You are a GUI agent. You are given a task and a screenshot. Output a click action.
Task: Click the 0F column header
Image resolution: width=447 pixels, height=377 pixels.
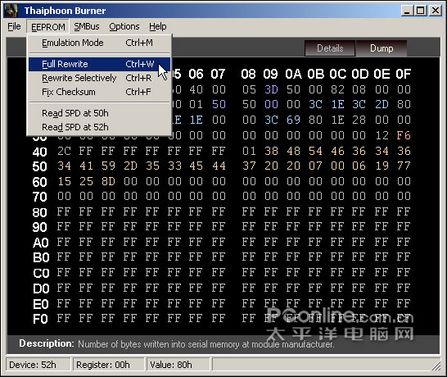click(403, 74)
